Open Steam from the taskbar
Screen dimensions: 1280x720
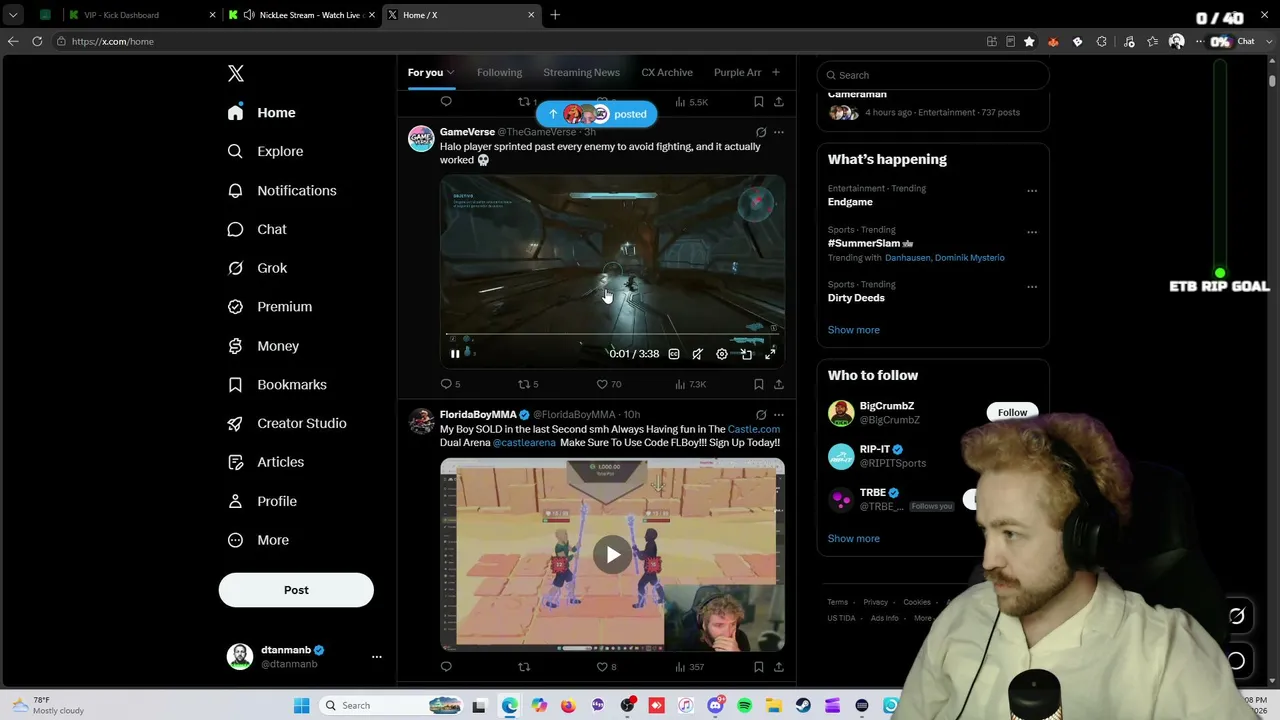coord(803,706)
